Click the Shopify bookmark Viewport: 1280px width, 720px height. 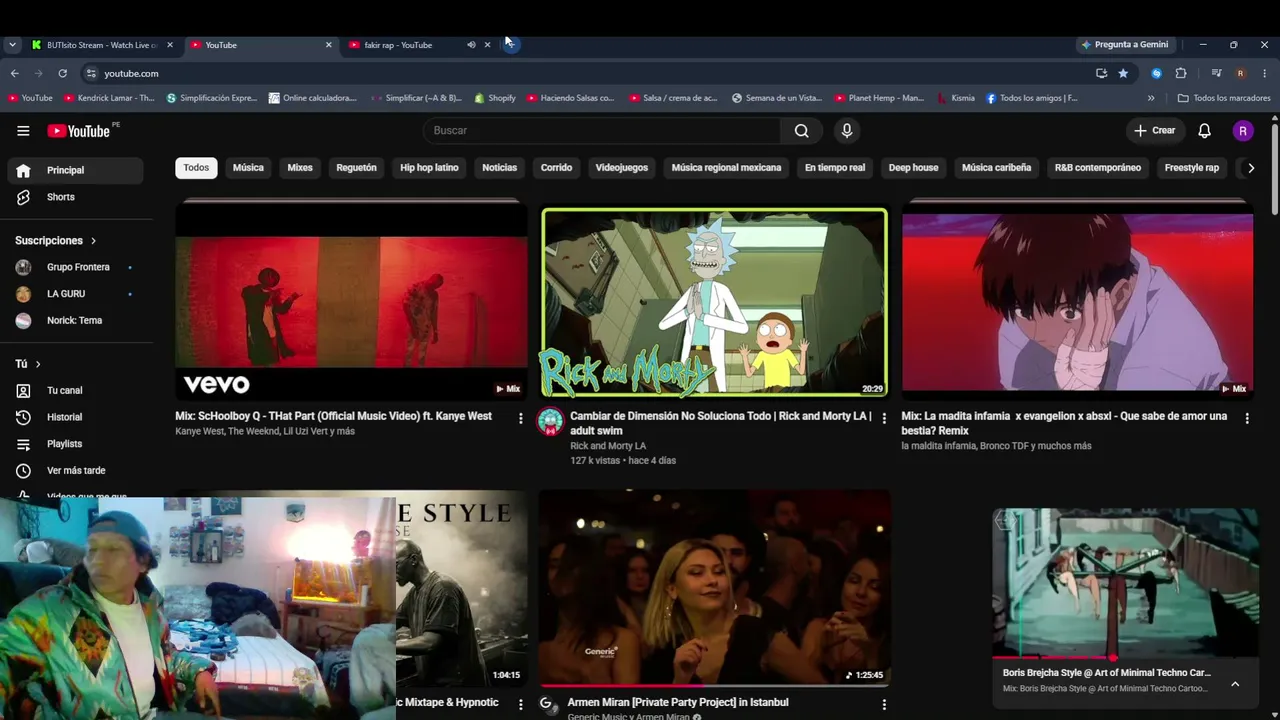pos(495,98)
